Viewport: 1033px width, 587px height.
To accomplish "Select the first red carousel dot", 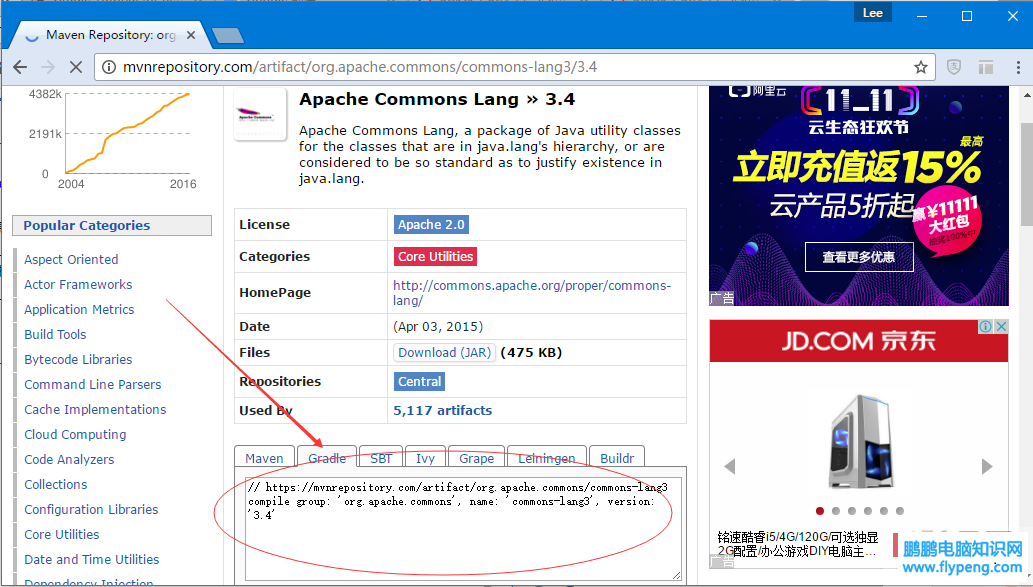I will 820,511.
